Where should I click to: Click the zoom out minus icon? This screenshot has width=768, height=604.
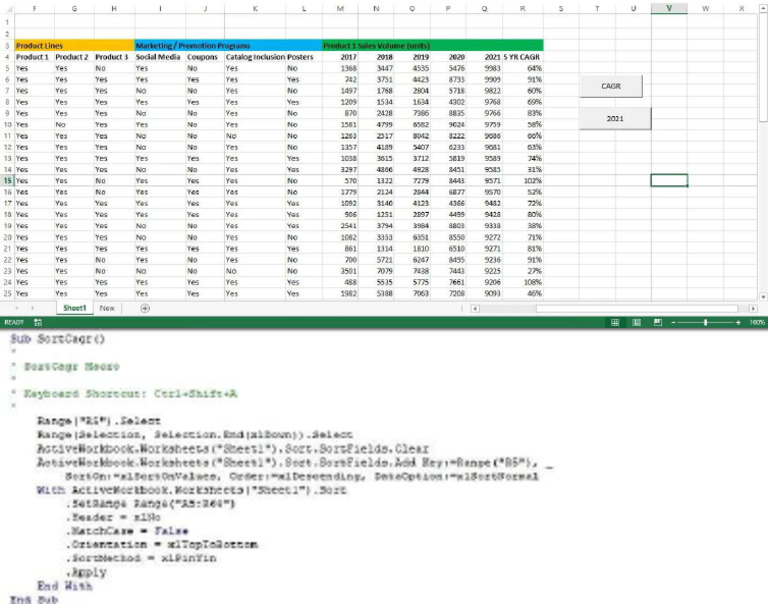click(x=674, y=323)
